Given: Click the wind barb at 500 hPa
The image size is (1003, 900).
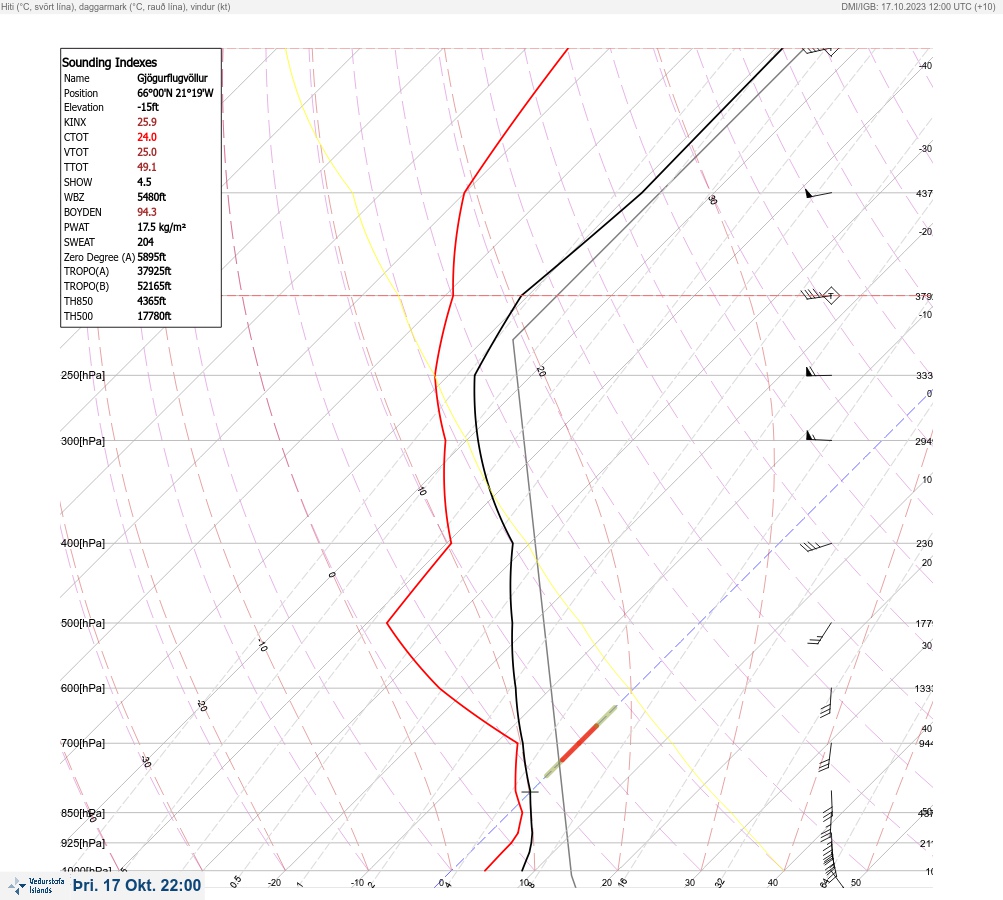Looking at the screenshot, I should coord(820,633).
